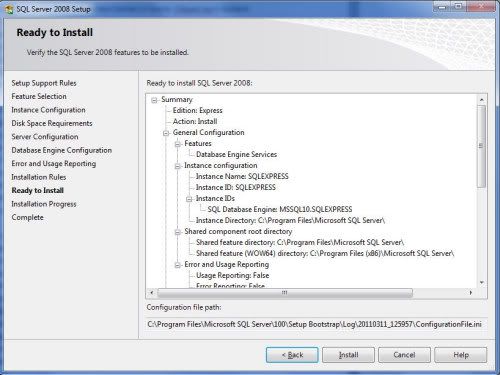The image size is (500, 375).
Task: Click vertical scrollbar down arrow
Action: pyautogui.click(x=481, y=283)
